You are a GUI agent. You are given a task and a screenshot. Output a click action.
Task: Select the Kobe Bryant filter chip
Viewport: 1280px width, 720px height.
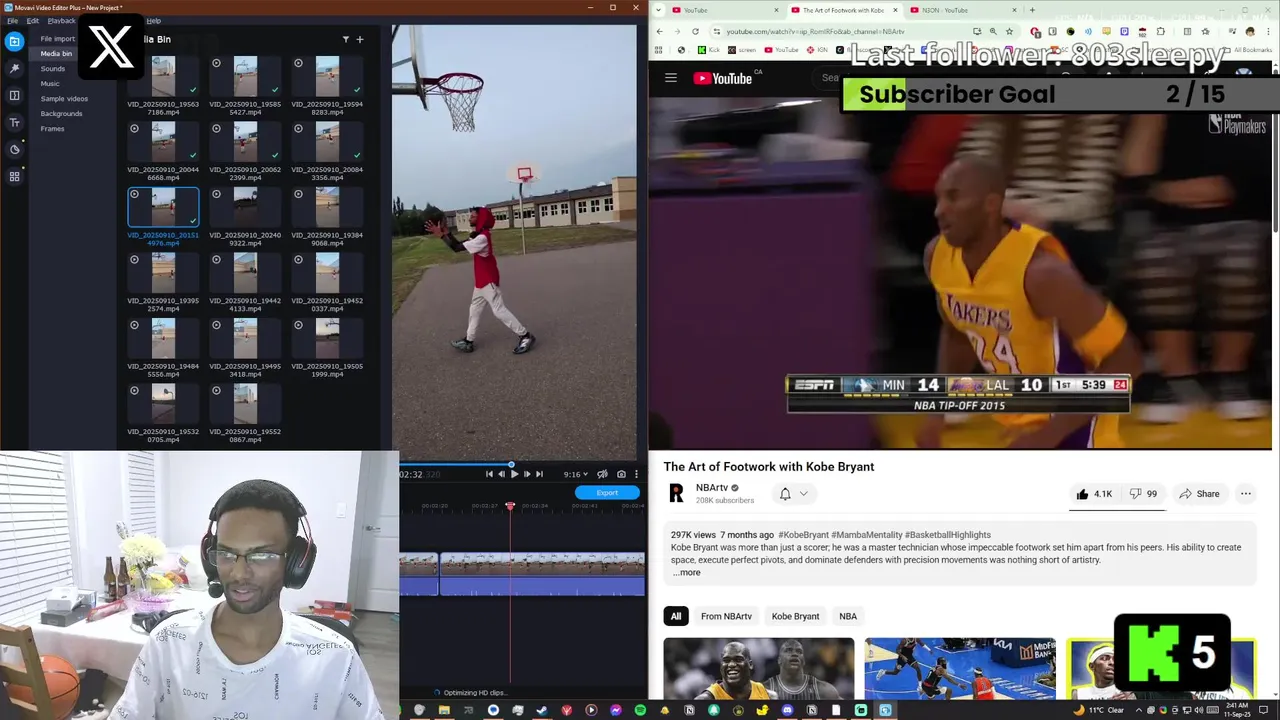(795, 616)
